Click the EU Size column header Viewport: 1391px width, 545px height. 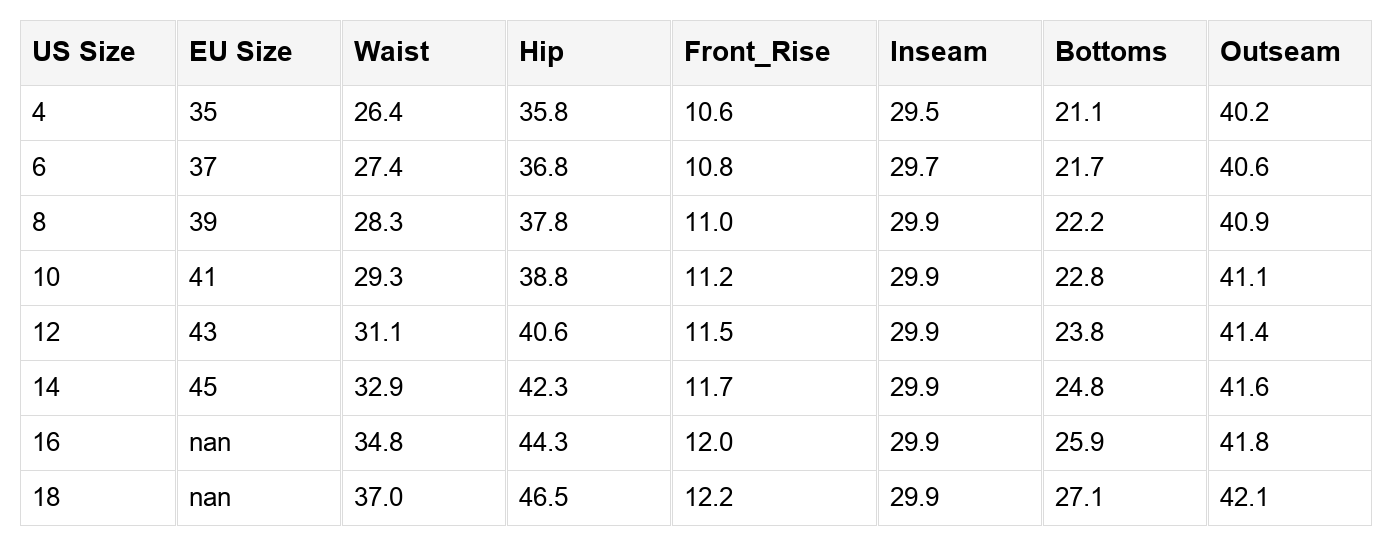241,52
